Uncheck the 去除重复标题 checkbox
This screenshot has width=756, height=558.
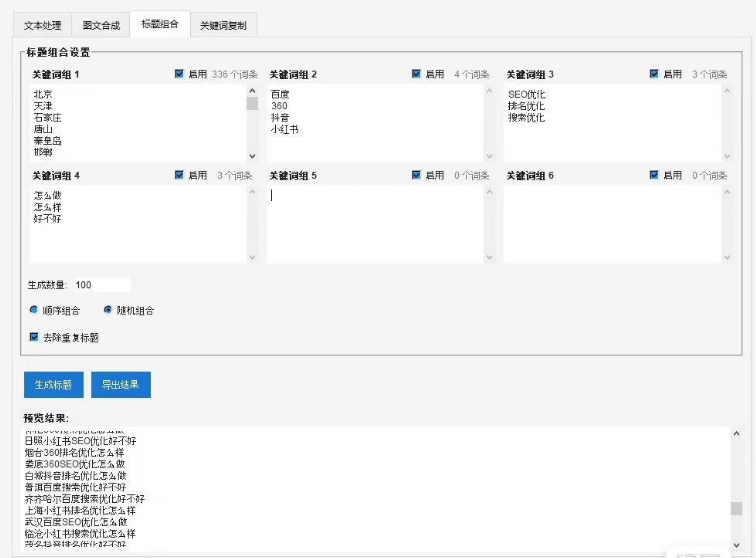pyautogui.click(x=34, y=337)
